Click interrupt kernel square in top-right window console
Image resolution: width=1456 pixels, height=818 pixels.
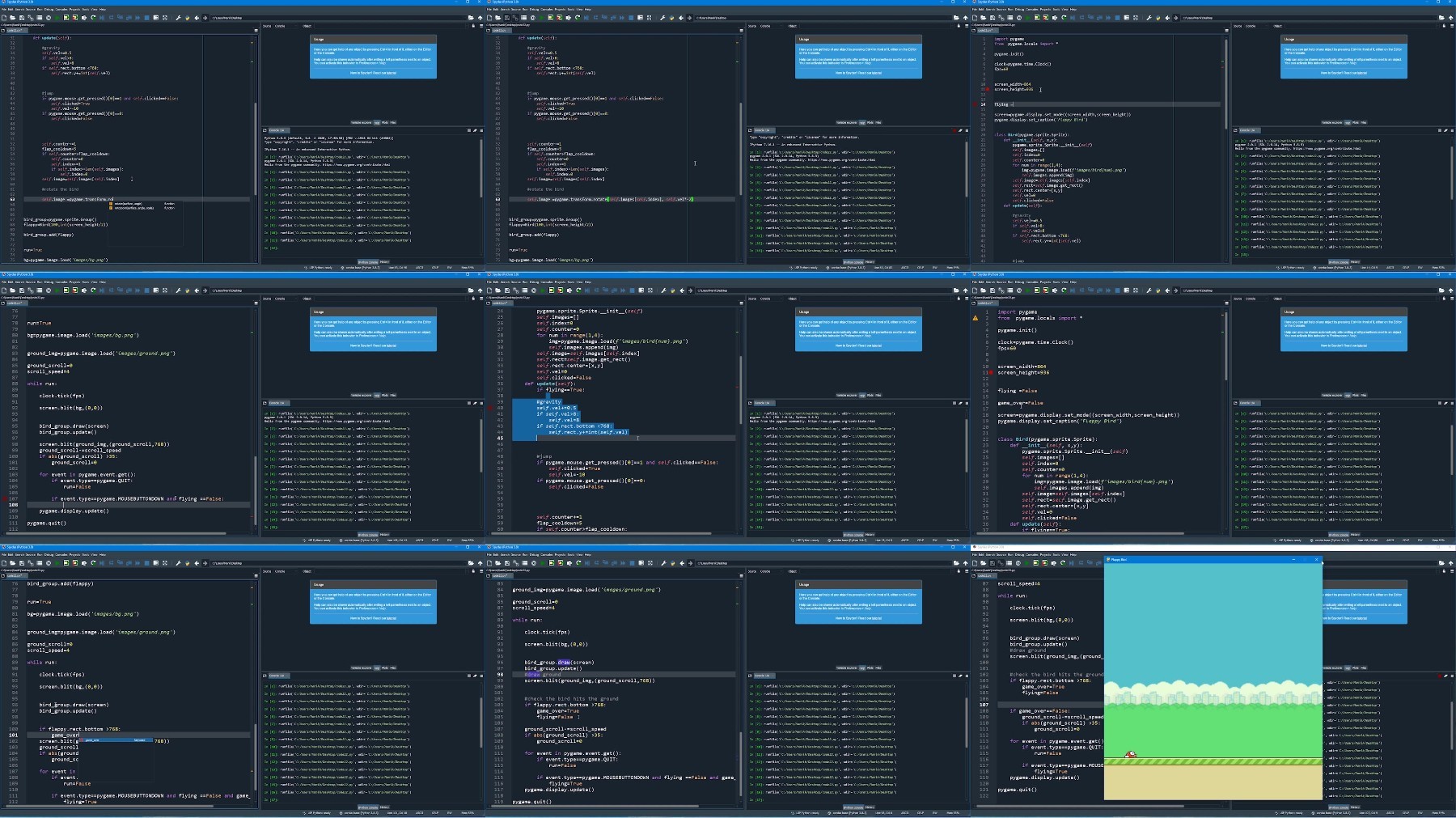(1440, 130)
